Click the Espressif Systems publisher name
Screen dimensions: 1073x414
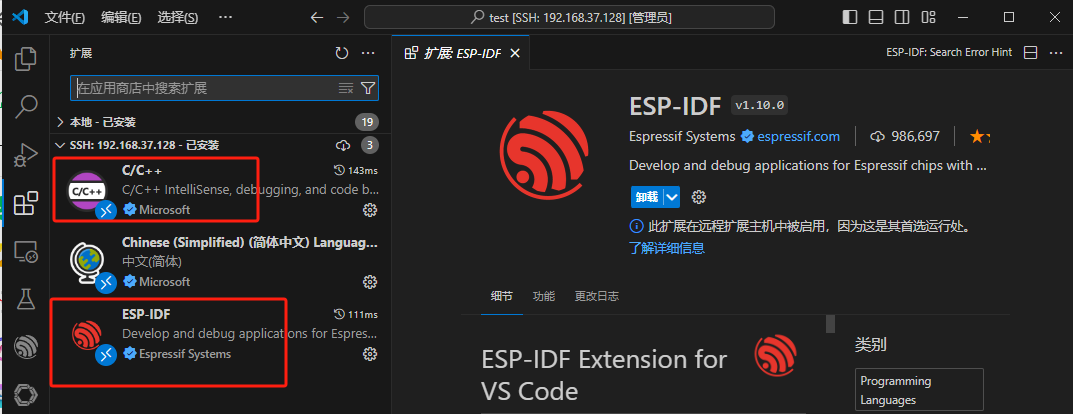click(x=682, y=136)
